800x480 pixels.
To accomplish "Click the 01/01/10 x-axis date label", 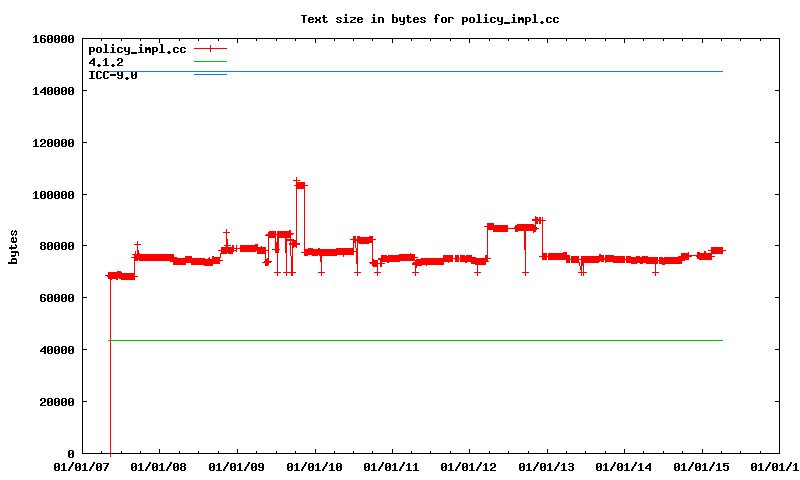I will click(315, 467).
